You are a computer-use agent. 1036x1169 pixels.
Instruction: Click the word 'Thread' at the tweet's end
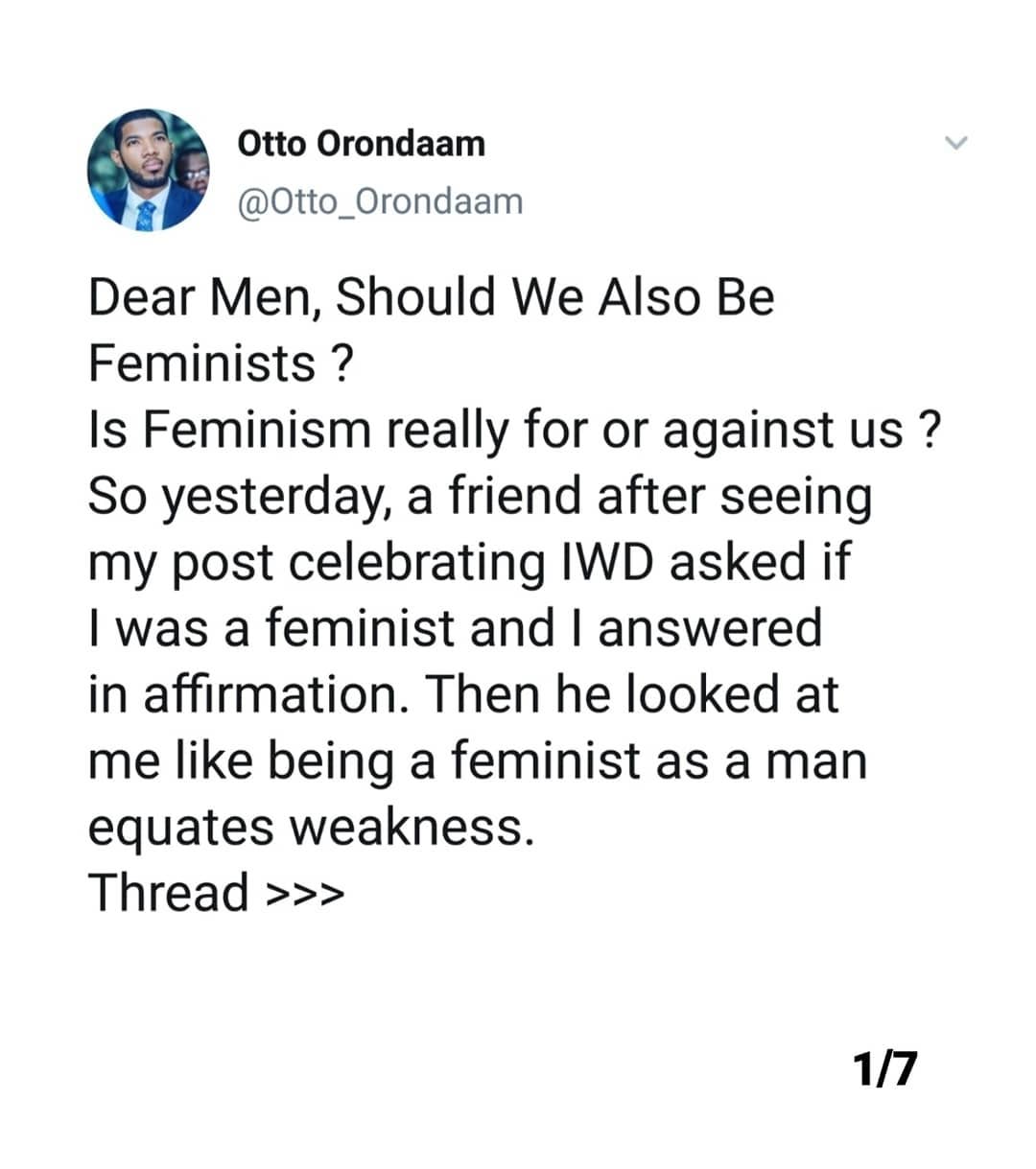(x=169, y=892)
